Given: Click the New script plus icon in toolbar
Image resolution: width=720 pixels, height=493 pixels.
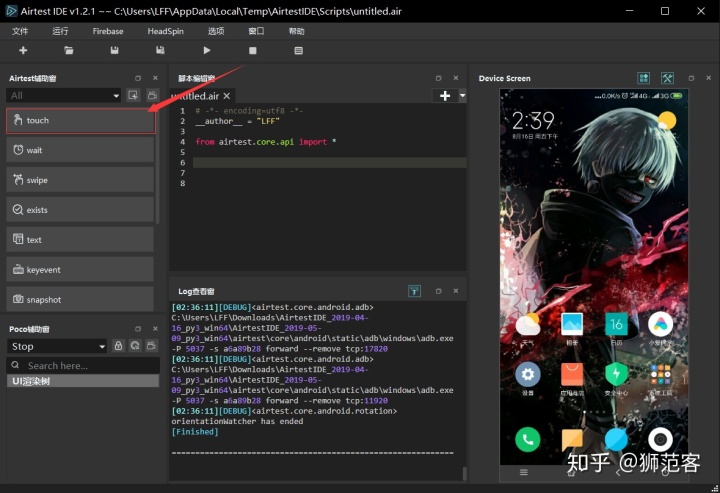Looking at the screenshot, I should click(23, 50).
